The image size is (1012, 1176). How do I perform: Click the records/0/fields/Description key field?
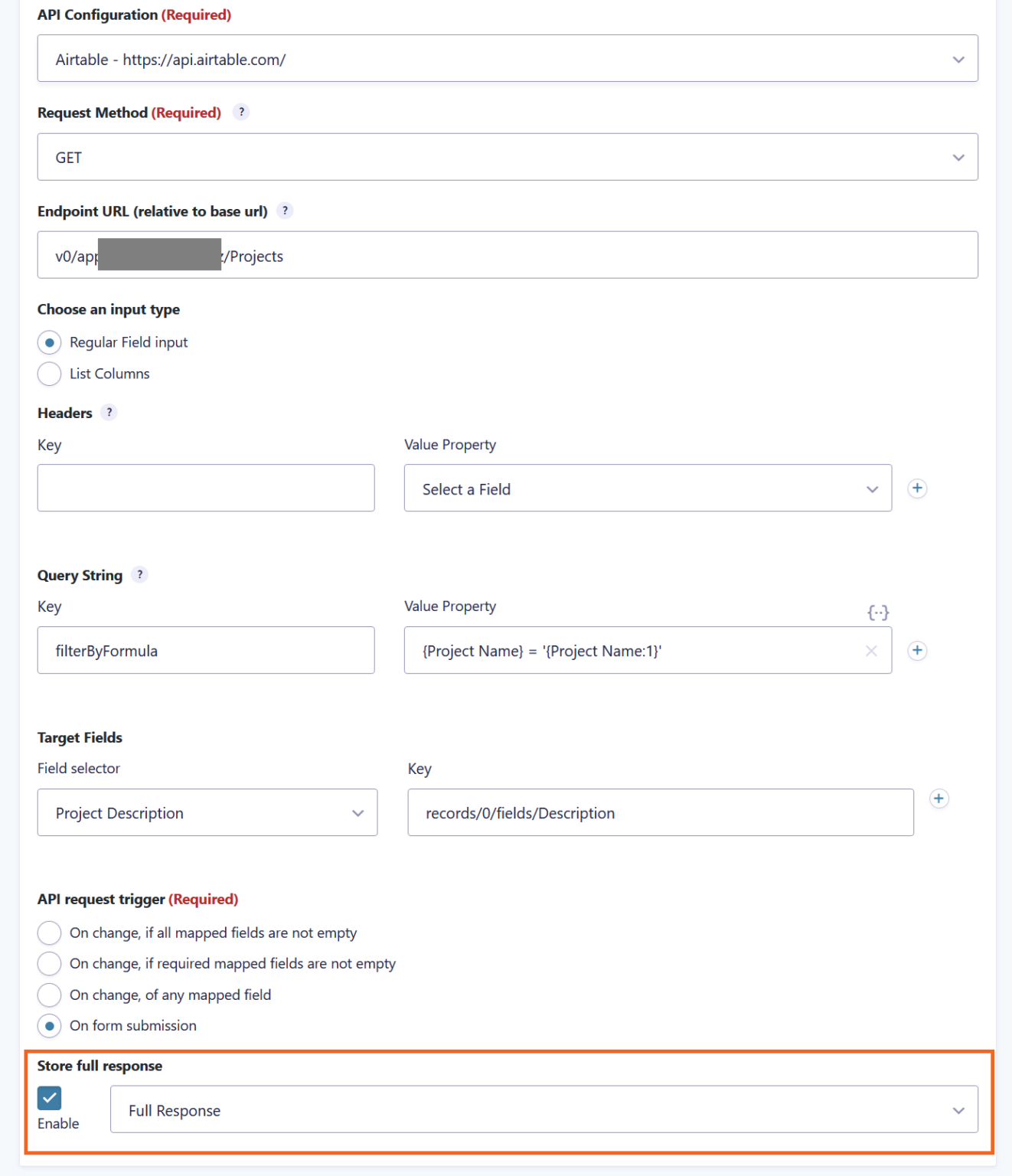(x=660, y=812)
